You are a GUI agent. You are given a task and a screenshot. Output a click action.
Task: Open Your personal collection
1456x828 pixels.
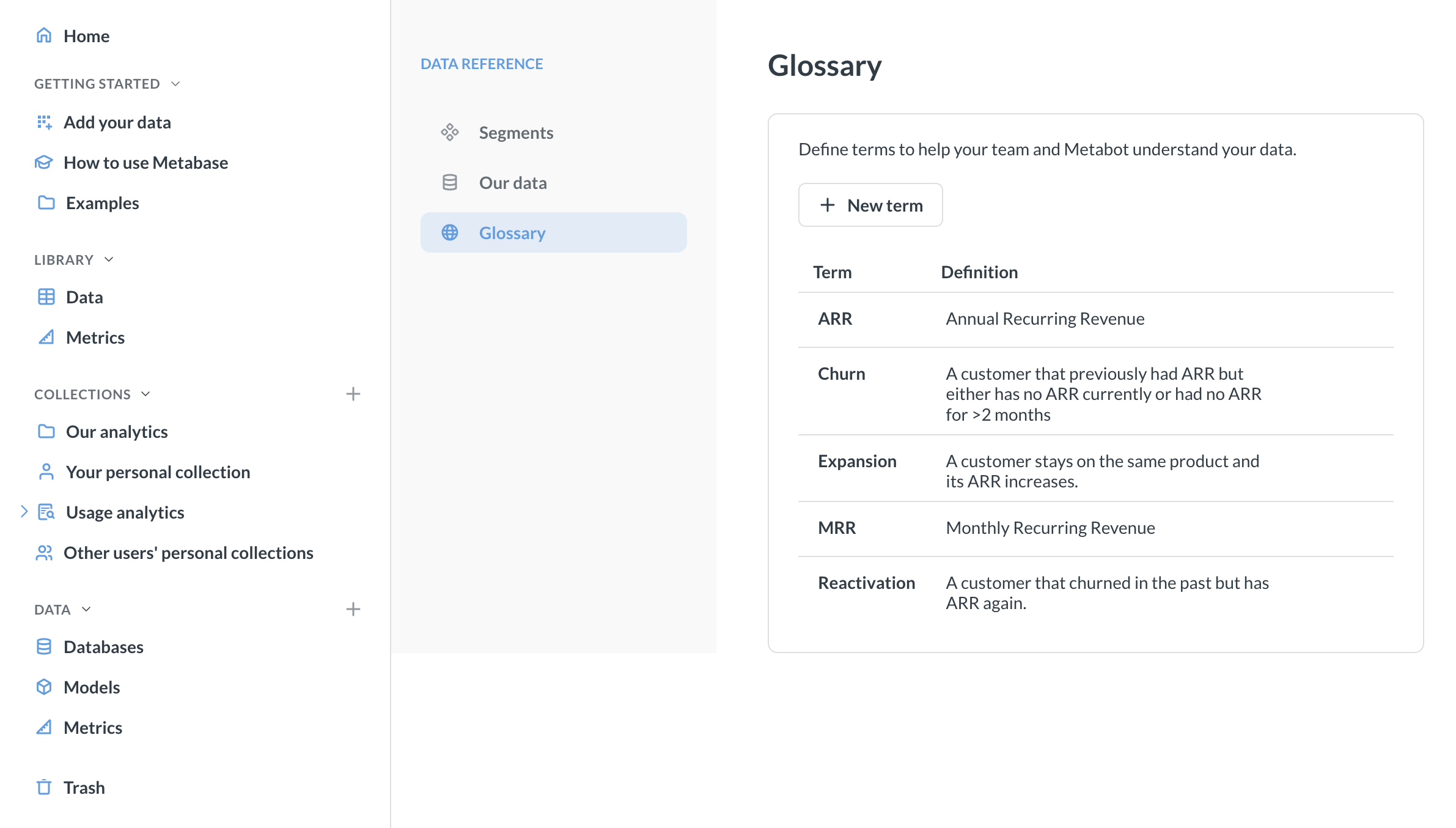tap(158, 472)
